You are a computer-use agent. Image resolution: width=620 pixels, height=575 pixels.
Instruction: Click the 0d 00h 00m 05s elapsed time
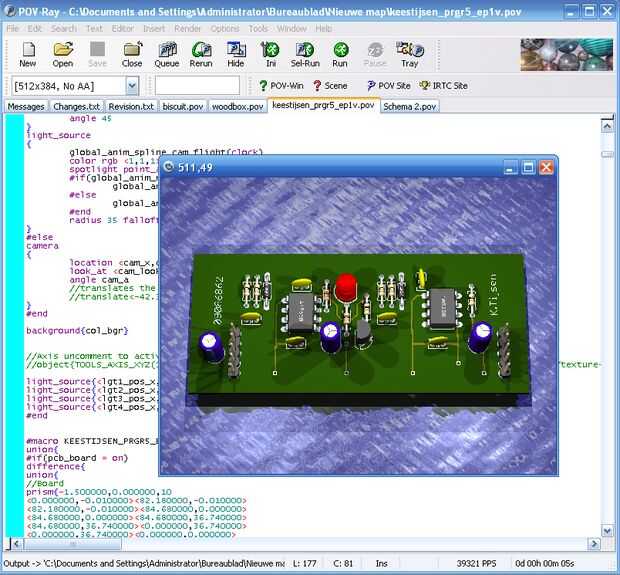(x=544, y=563)
